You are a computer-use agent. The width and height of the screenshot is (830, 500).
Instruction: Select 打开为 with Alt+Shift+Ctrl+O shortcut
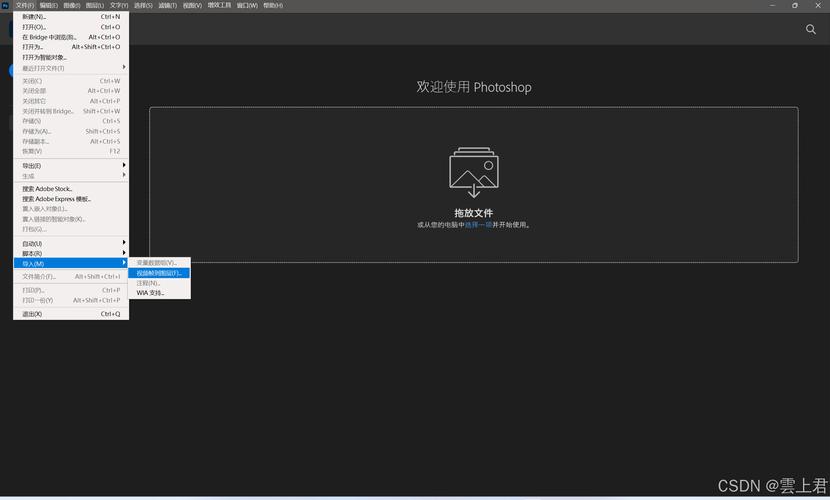tap(71, 47)
